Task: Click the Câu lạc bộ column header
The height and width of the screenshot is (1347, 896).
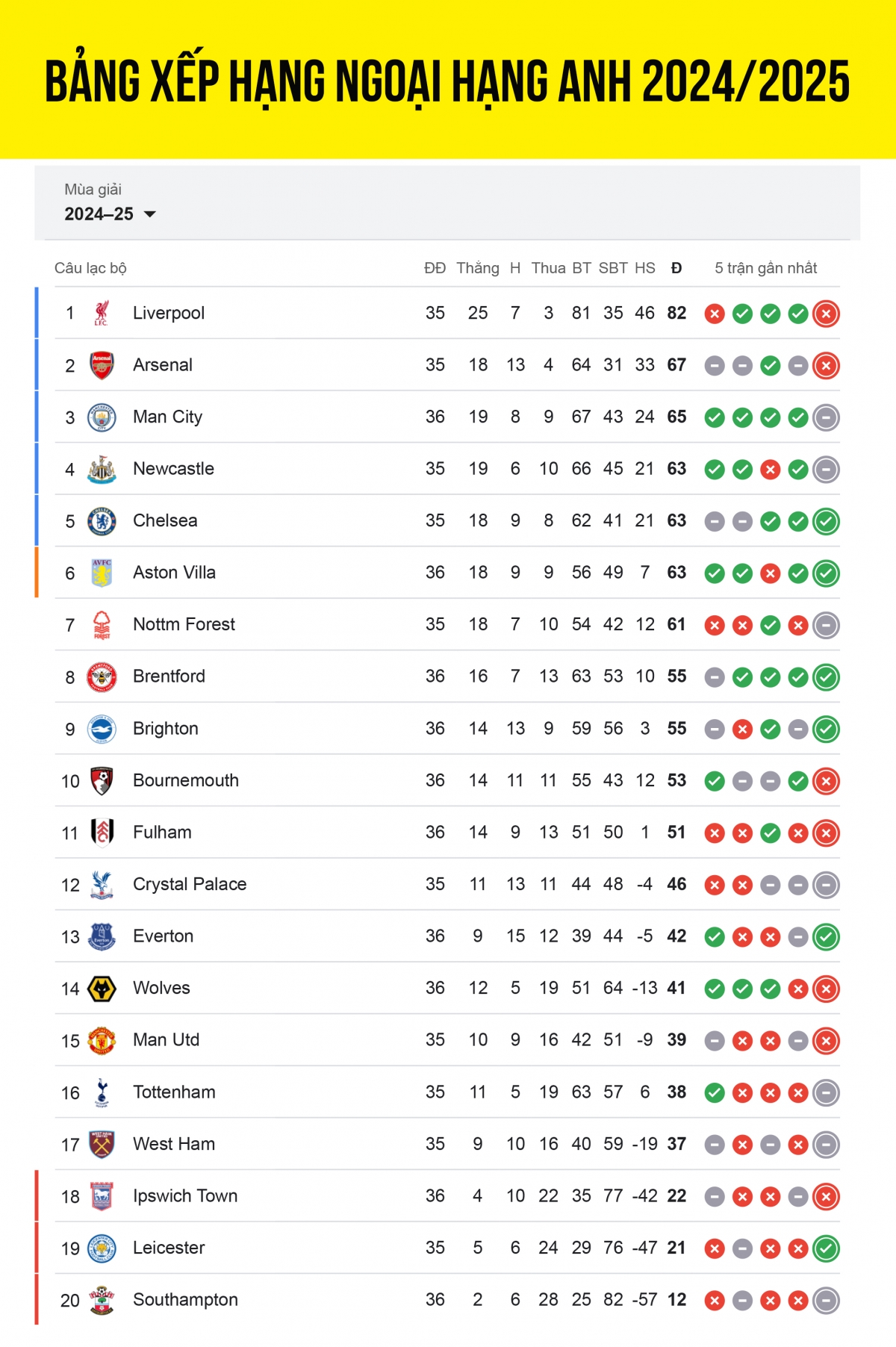Action: 90,268
